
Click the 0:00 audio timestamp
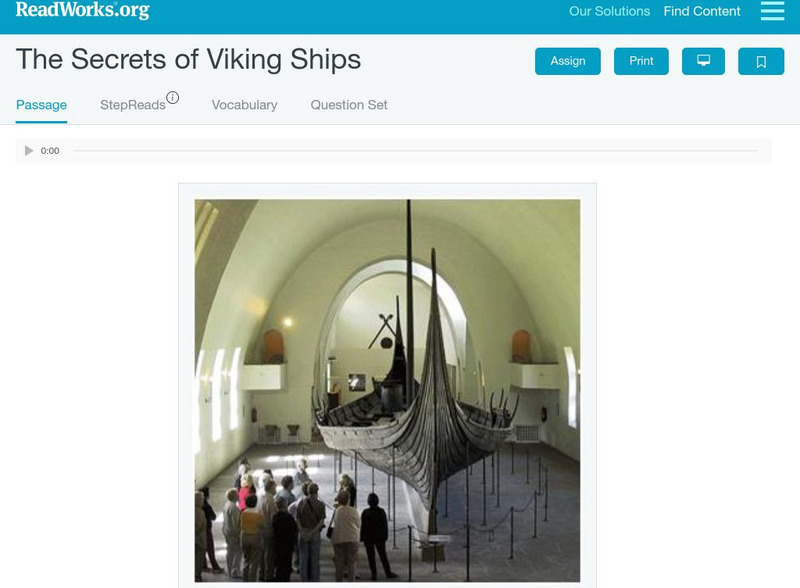click(49, 150)
